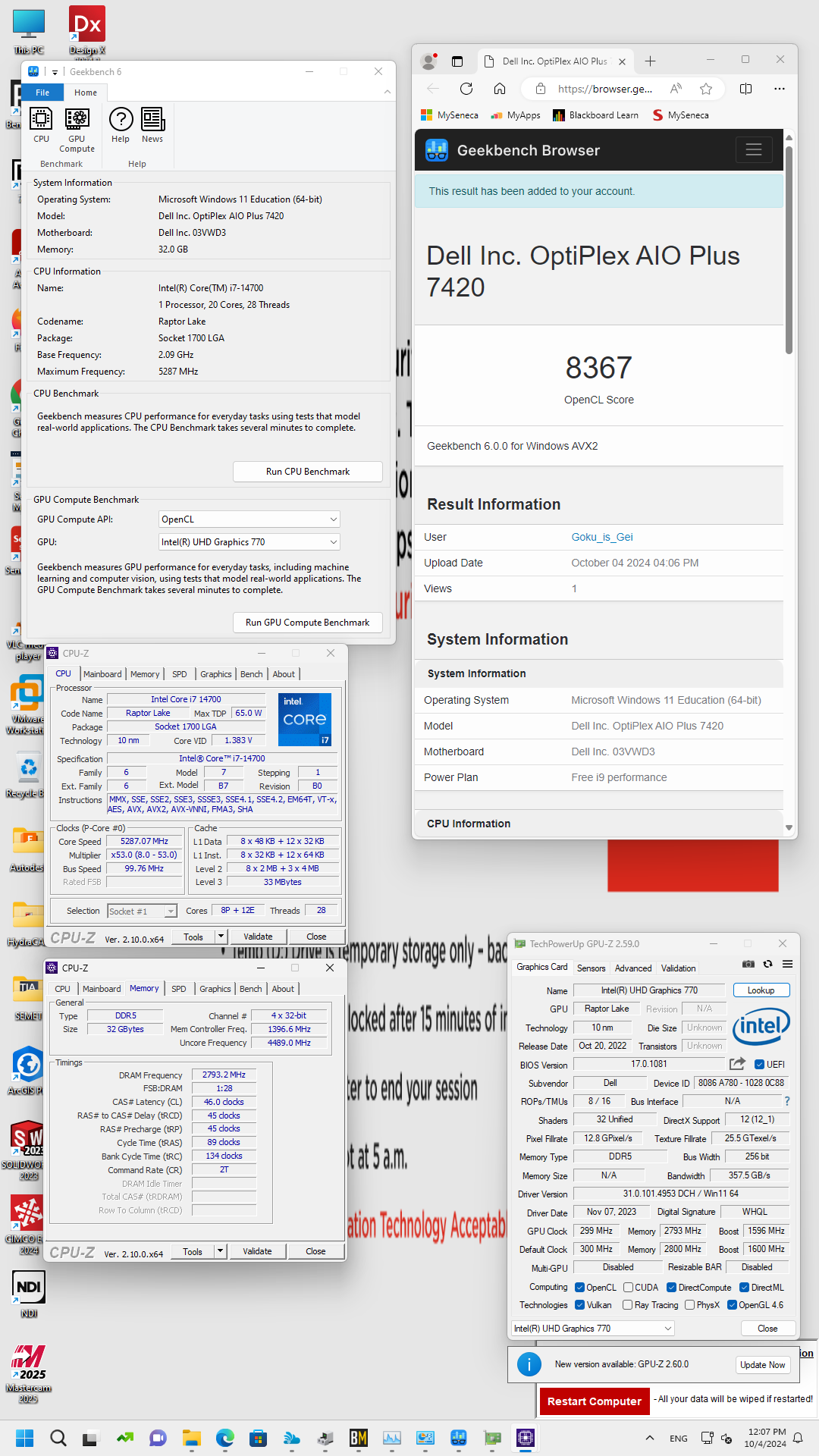Collapse the Geekbench ribbon chevron
819x1456 pixels.
coord(388,92)
